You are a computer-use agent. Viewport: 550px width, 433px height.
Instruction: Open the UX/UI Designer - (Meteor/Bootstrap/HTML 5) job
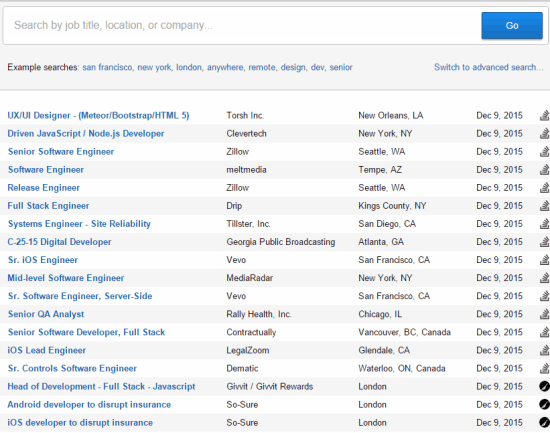(98, 115)
